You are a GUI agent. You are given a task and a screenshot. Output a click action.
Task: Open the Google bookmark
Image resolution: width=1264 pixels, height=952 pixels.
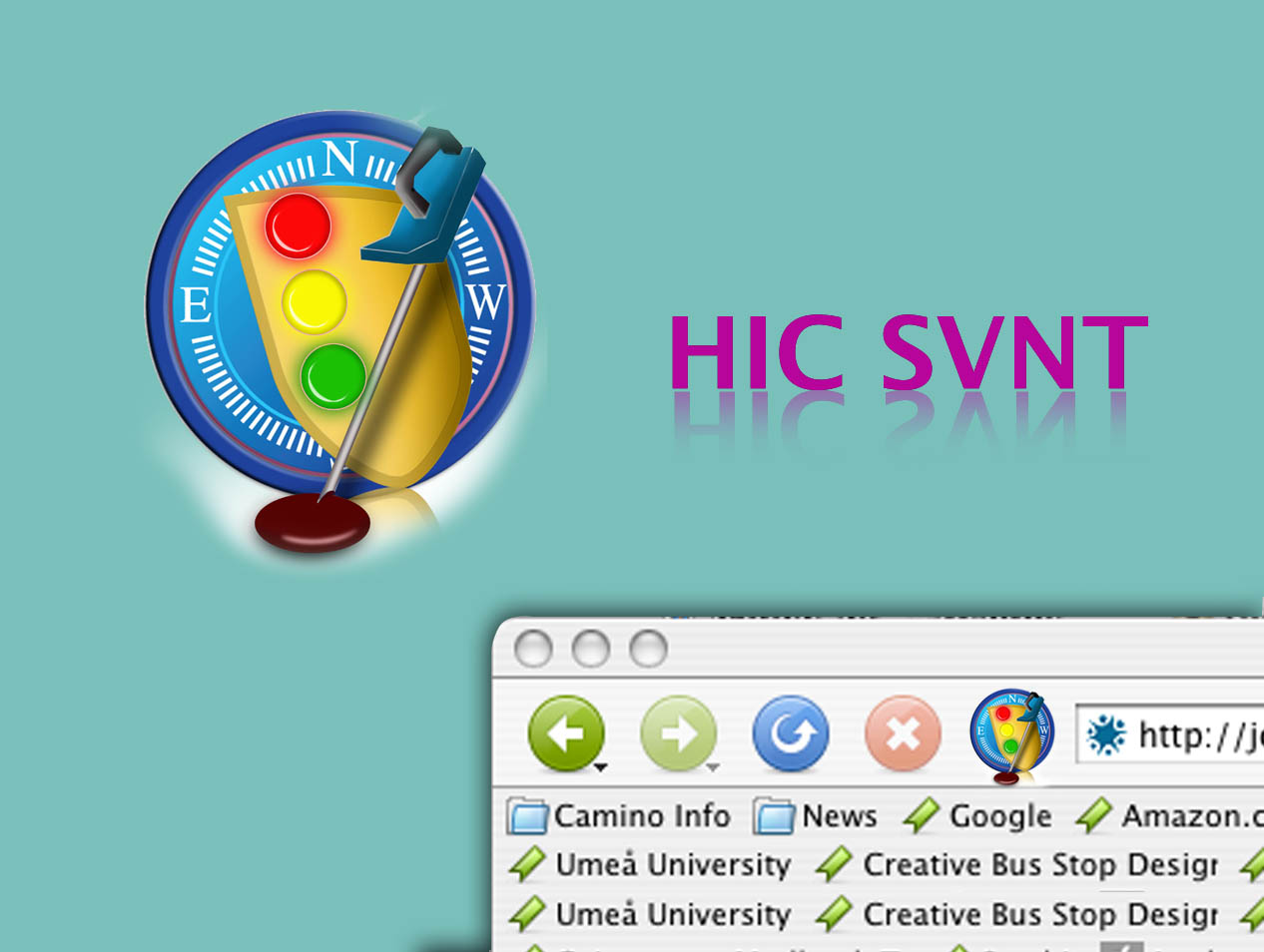coord(976,816)
